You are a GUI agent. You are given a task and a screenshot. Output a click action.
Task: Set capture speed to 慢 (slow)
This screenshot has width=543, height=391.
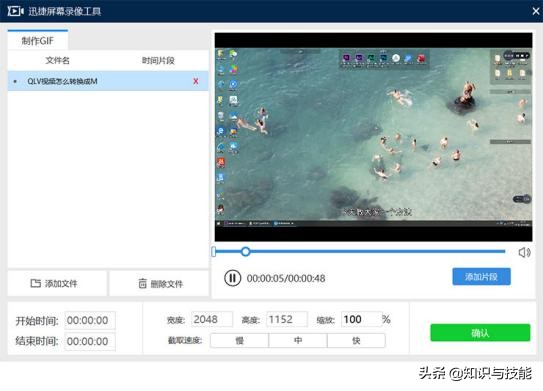(239, 340)
